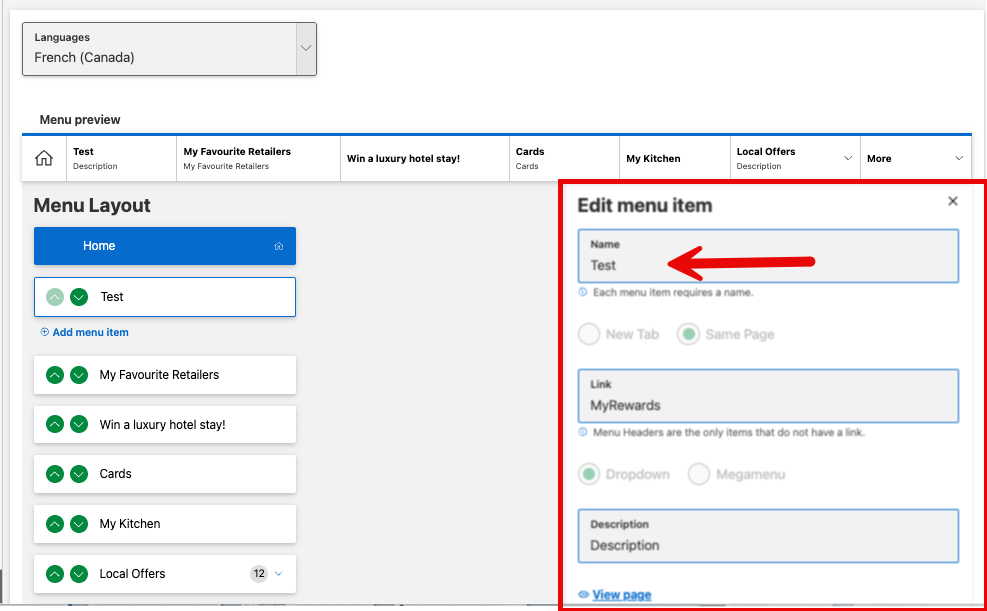This screenshot has width=987, height=611.
Task: Move My Favourite Retailers up
Action: [x=55, y=375]
